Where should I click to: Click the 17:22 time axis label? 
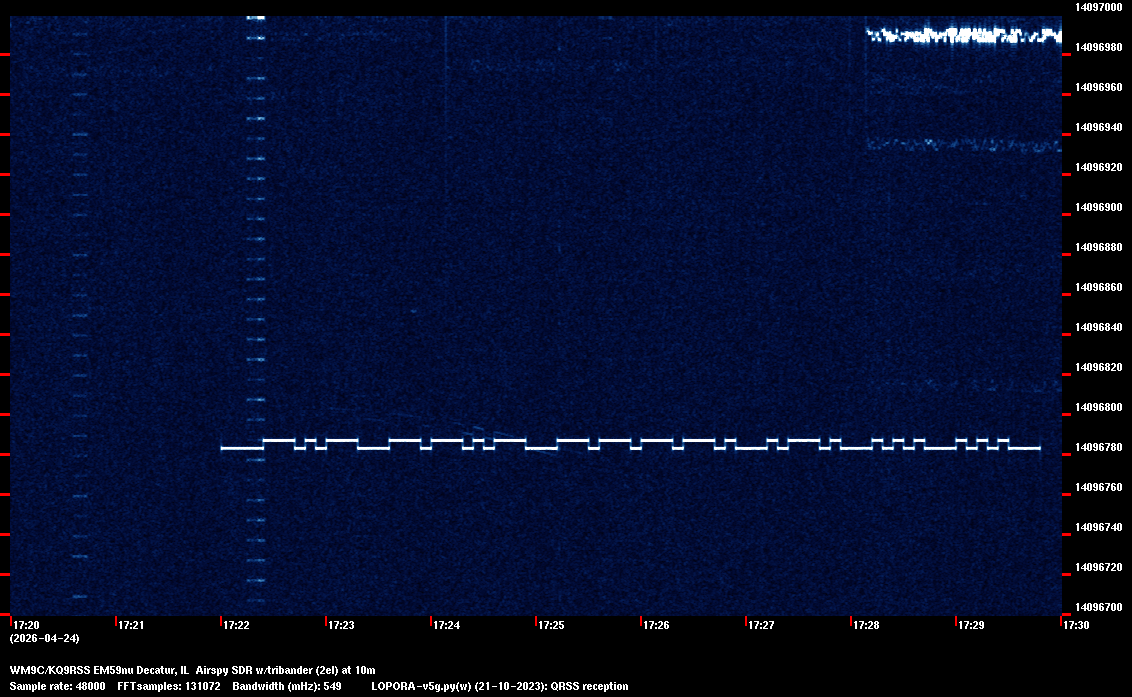point(236,626)
